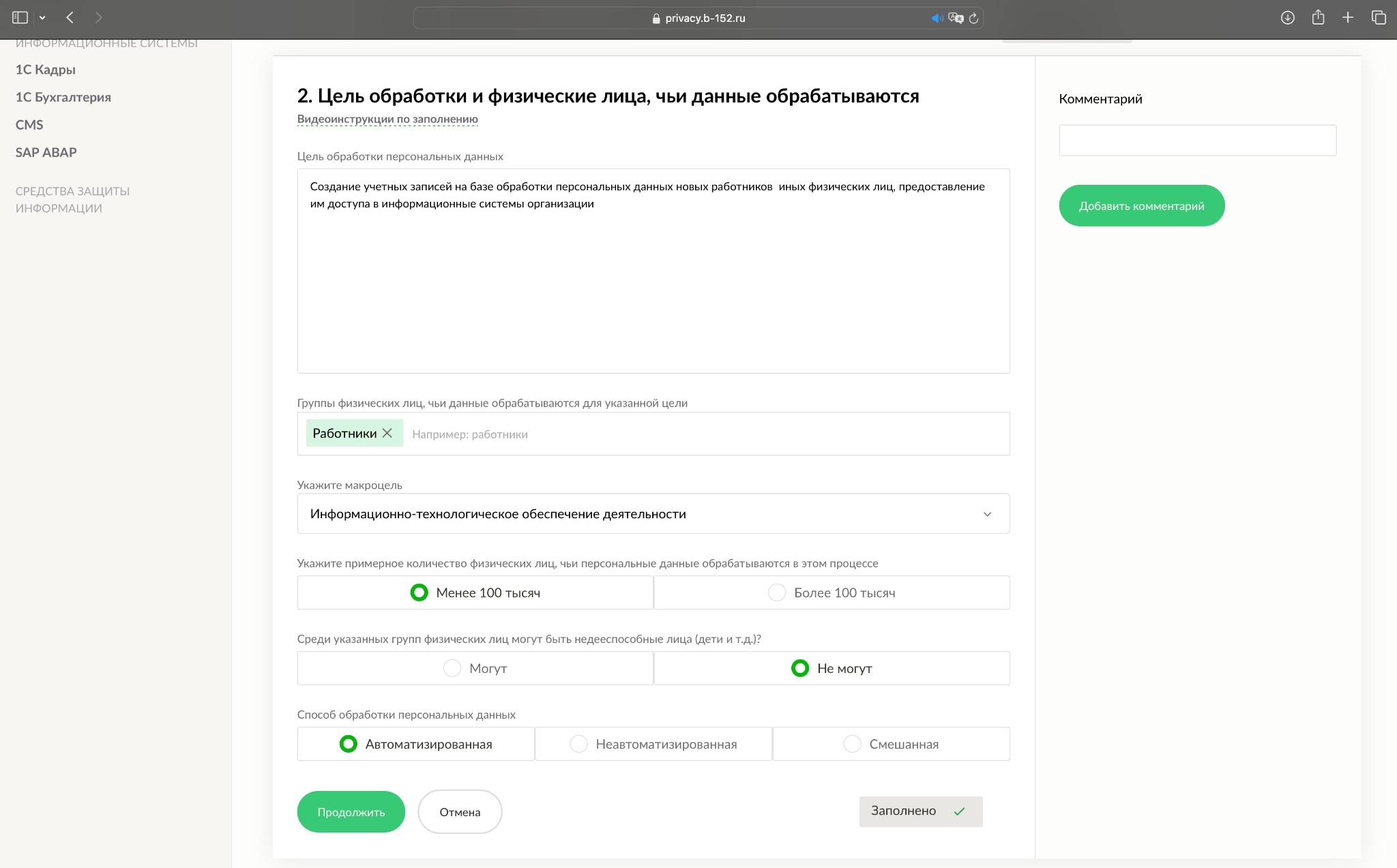
Task: Open 1С Бухгалтерия in sidebar
Action: point(63,97)
